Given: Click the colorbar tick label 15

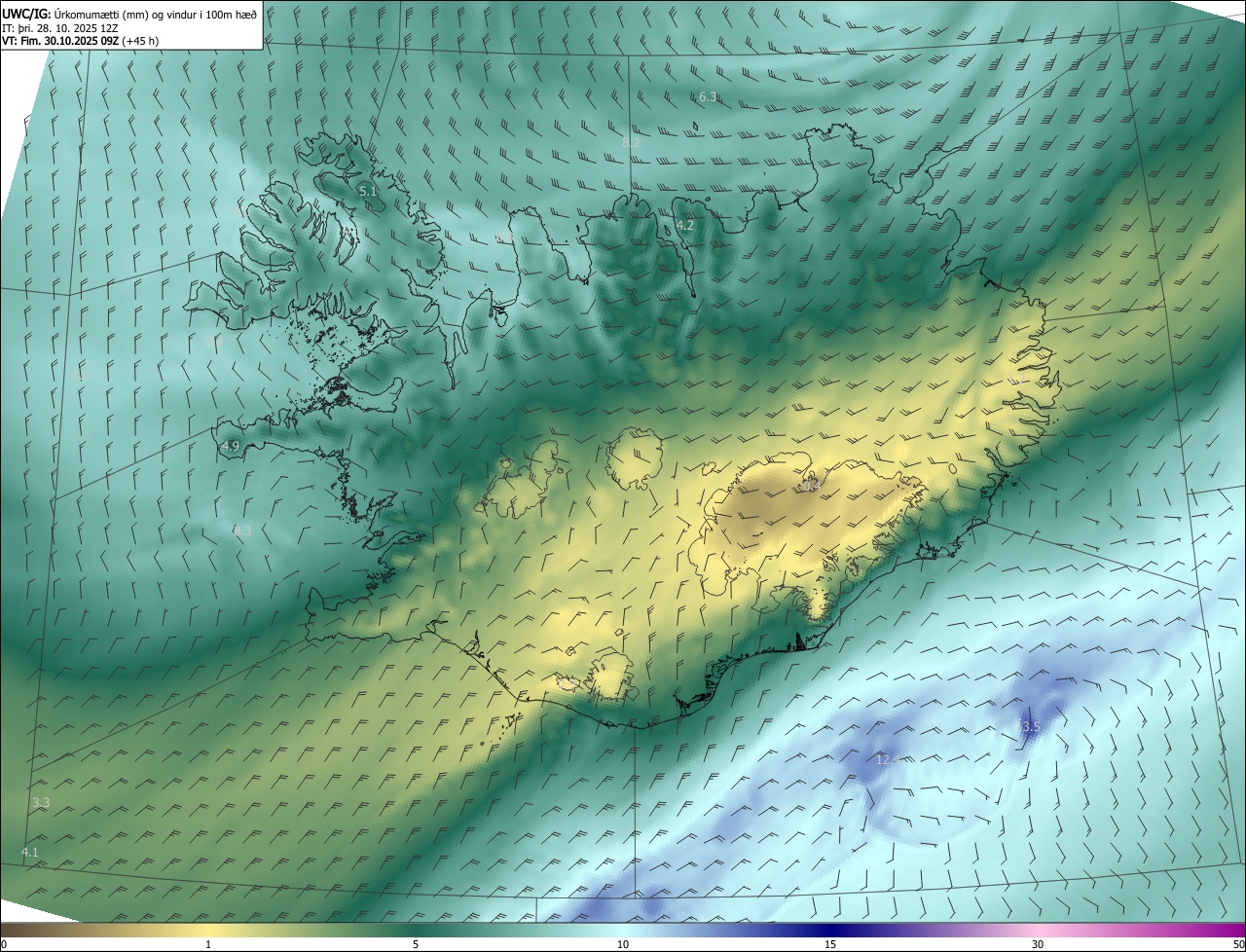Looking at the screenshot, I should click(x=830, y=945).
